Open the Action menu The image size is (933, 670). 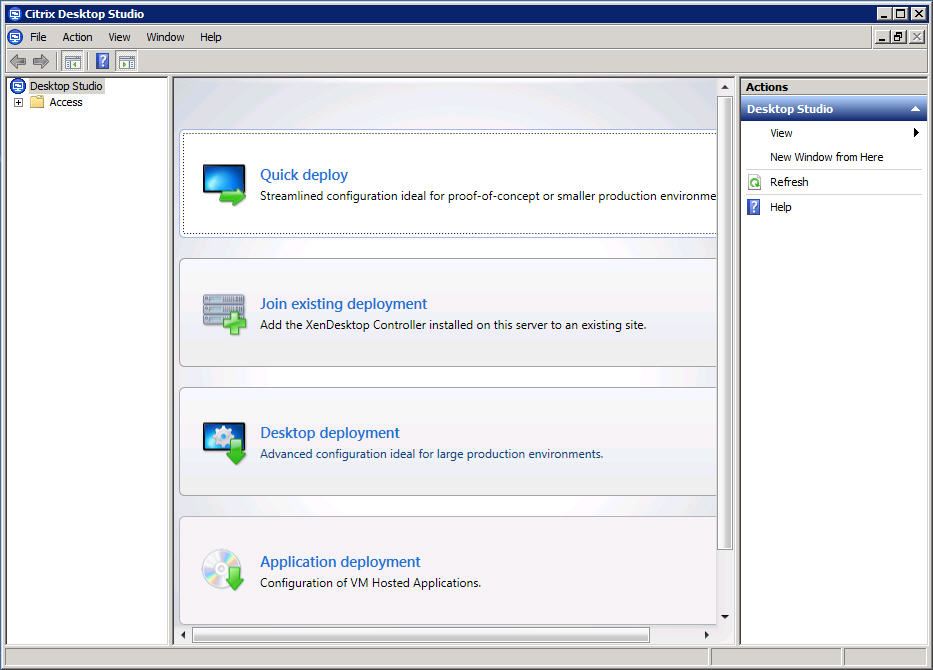[77, 37]
